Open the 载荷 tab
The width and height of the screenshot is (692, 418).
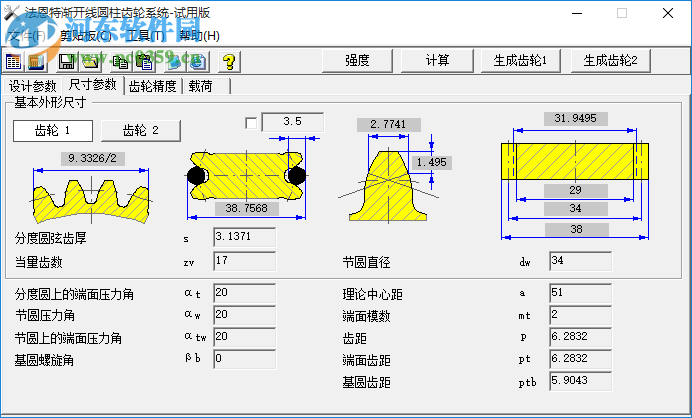[201, 86]
